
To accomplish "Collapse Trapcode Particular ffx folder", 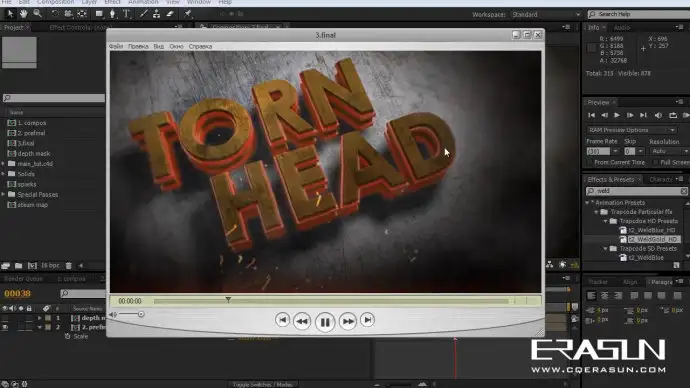I will click(597, 212).
